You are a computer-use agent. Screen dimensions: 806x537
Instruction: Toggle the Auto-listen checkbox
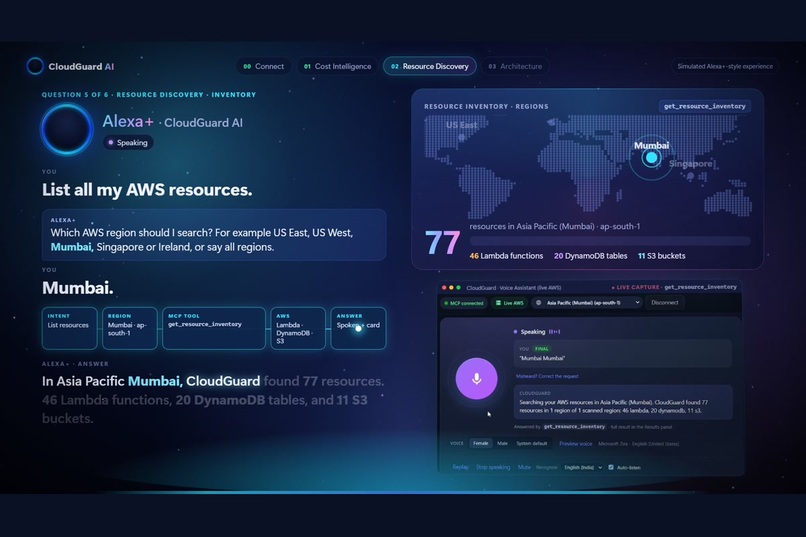click(611, 468)
